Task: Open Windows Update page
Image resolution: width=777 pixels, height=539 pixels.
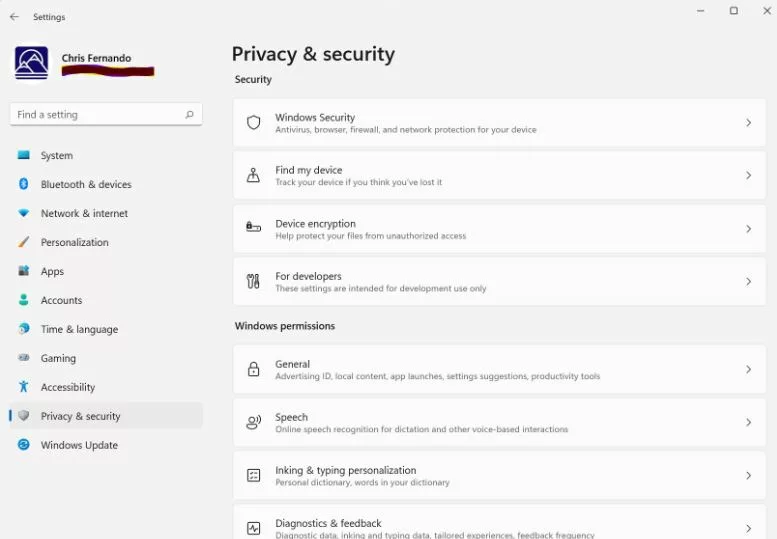Action: pyautogui.click(x=106, y=445)
